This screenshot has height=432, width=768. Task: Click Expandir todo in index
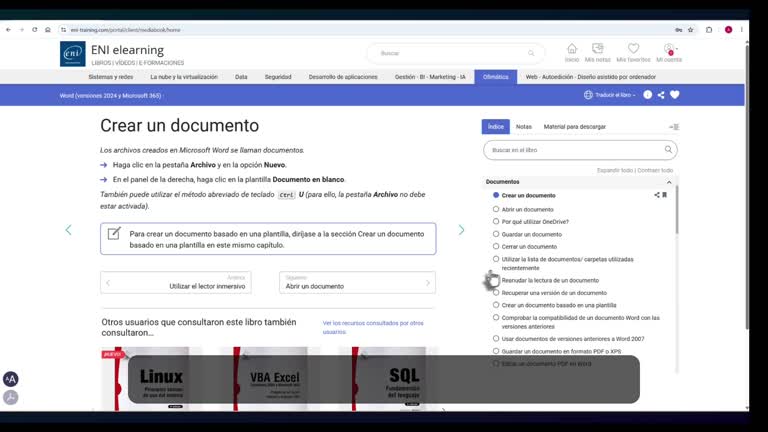coord(615,170)
